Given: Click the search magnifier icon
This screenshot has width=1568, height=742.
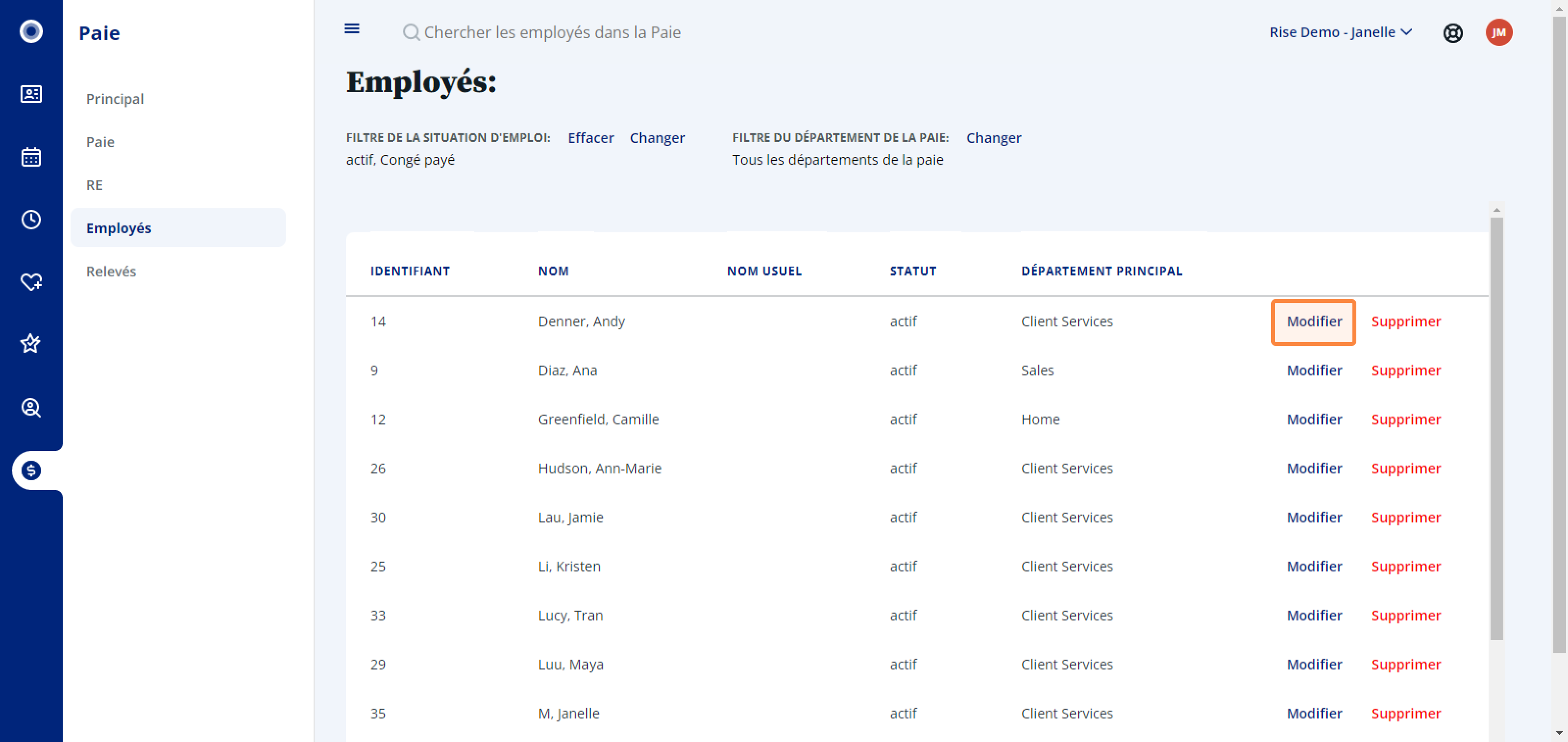Looking at the screenshot, I should [412, 32].
